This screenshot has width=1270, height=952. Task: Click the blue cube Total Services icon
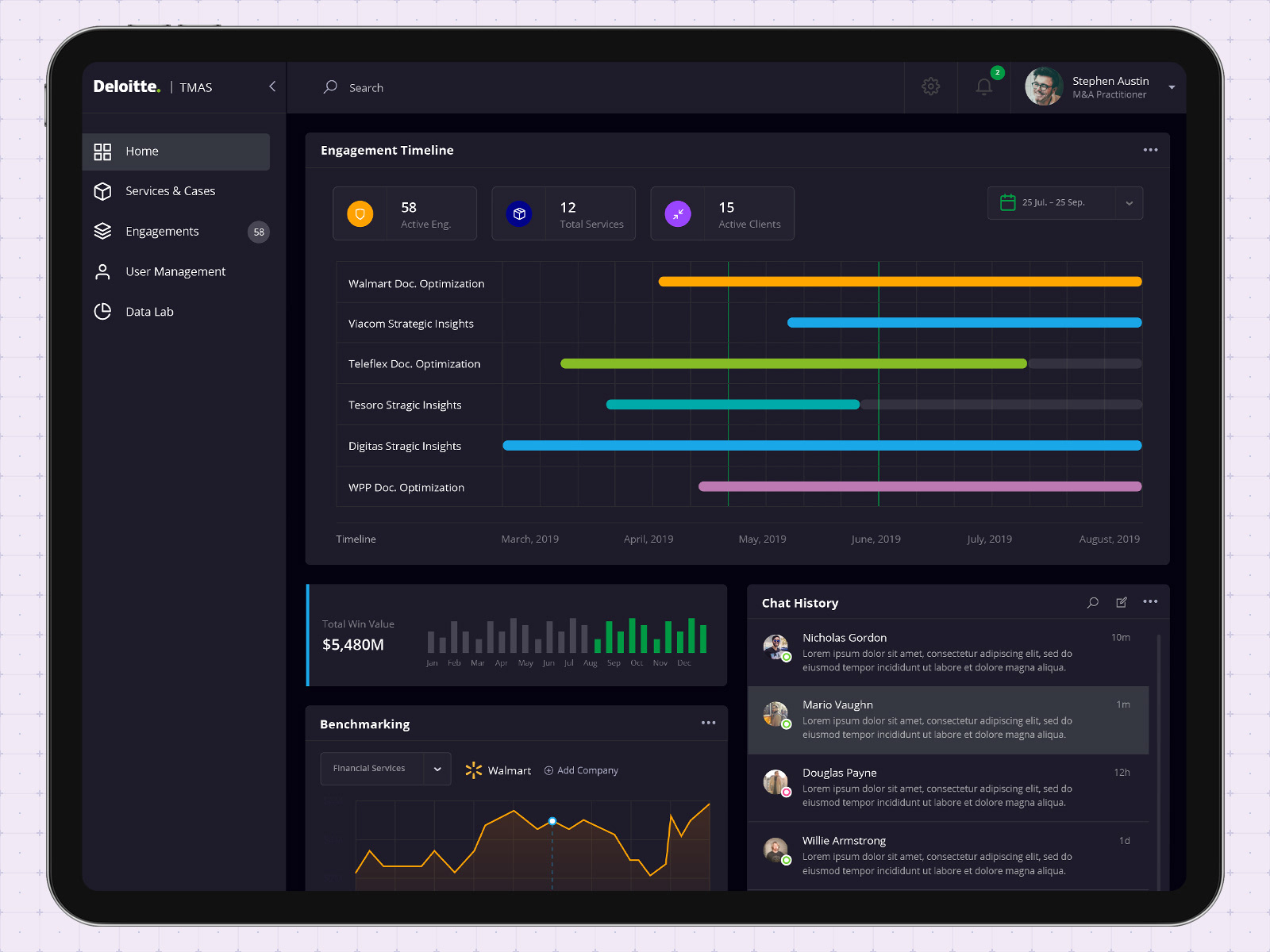(x=519, y=213)
